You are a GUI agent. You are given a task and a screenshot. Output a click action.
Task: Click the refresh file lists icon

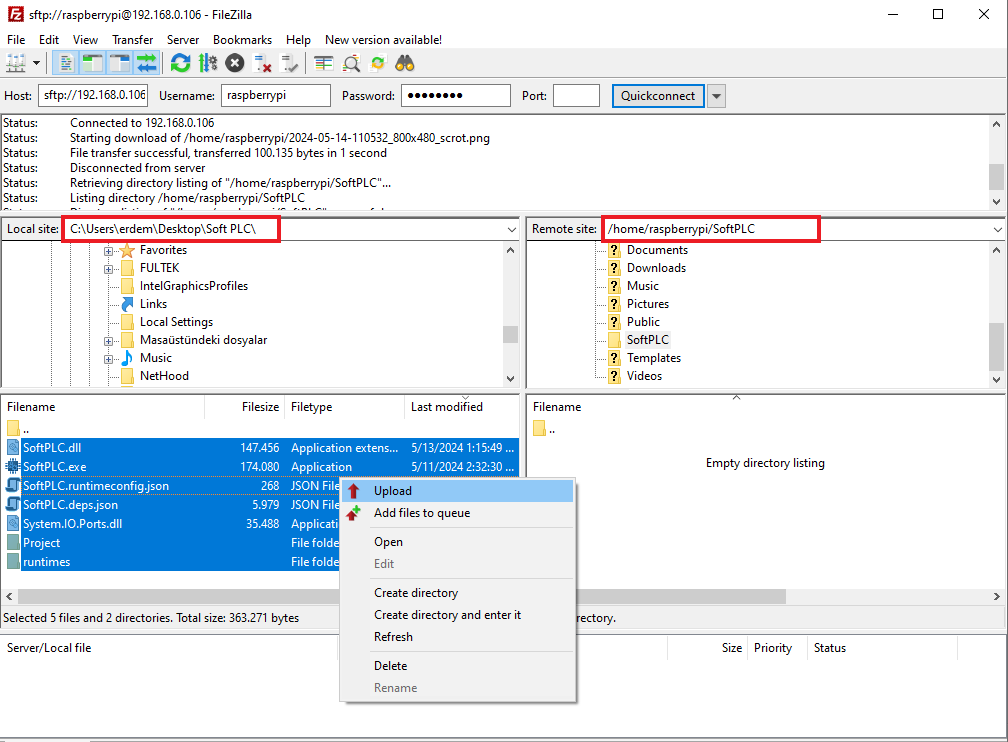[180, 64]
